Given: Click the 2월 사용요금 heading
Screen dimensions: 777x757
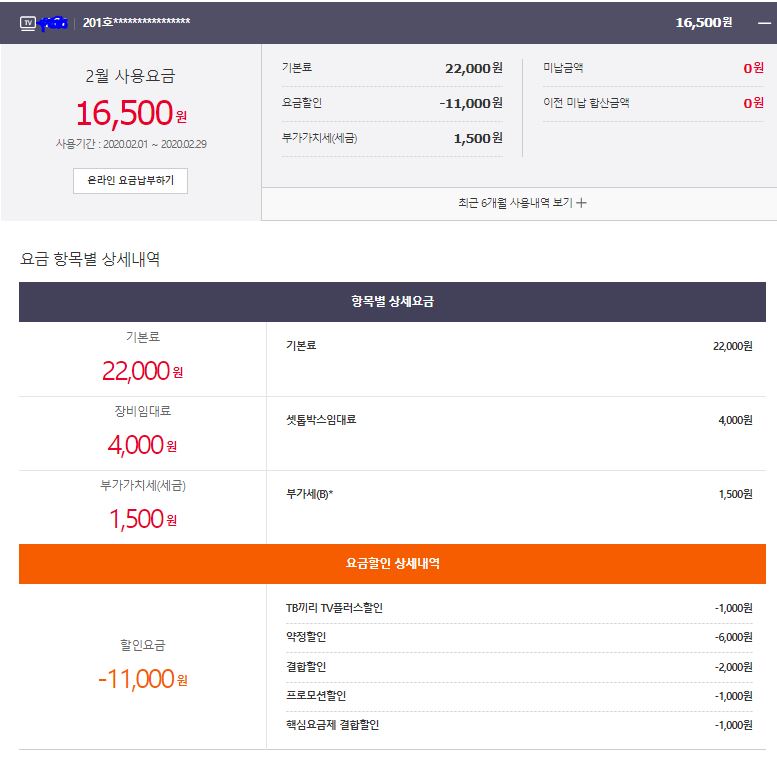Looking at the screenshot, I should coord(130,76).
